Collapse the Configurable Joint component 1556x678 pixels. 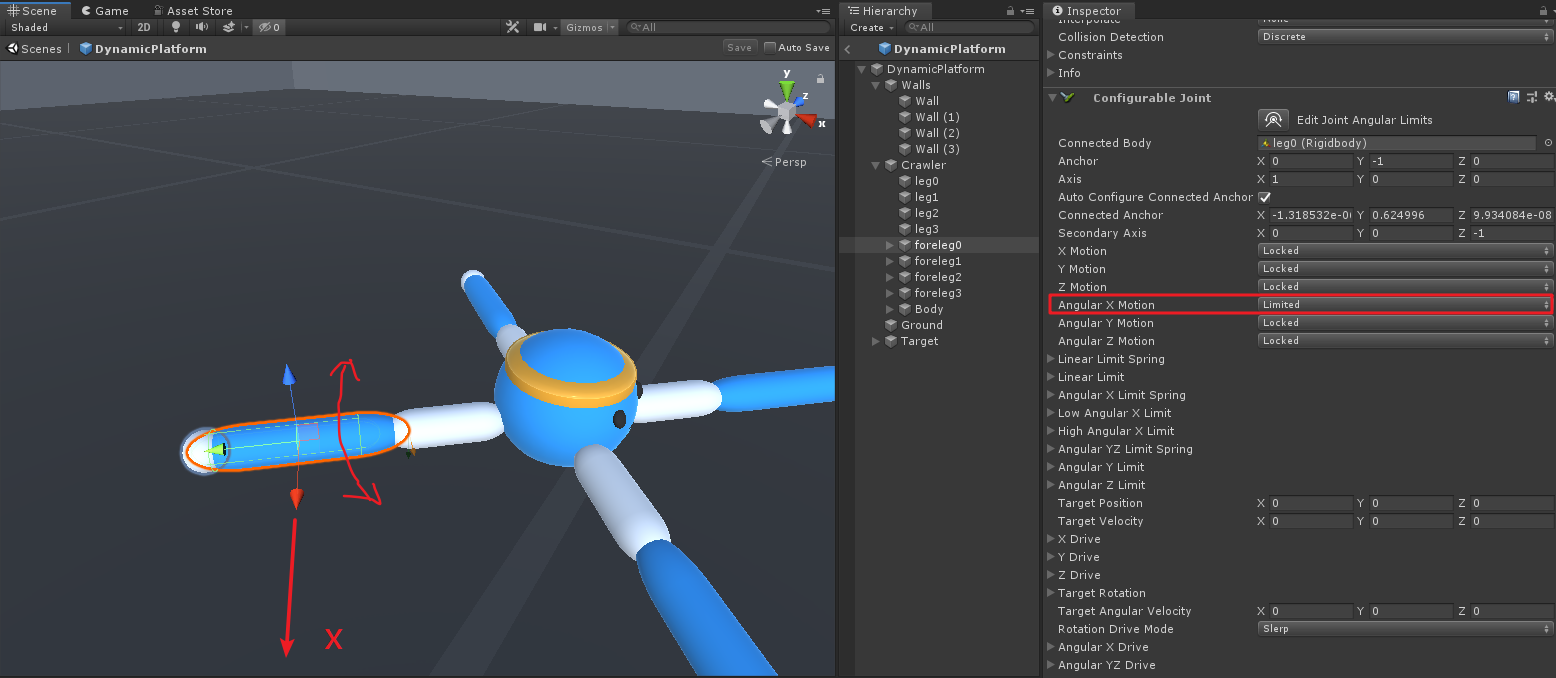tap(1051, 98)
